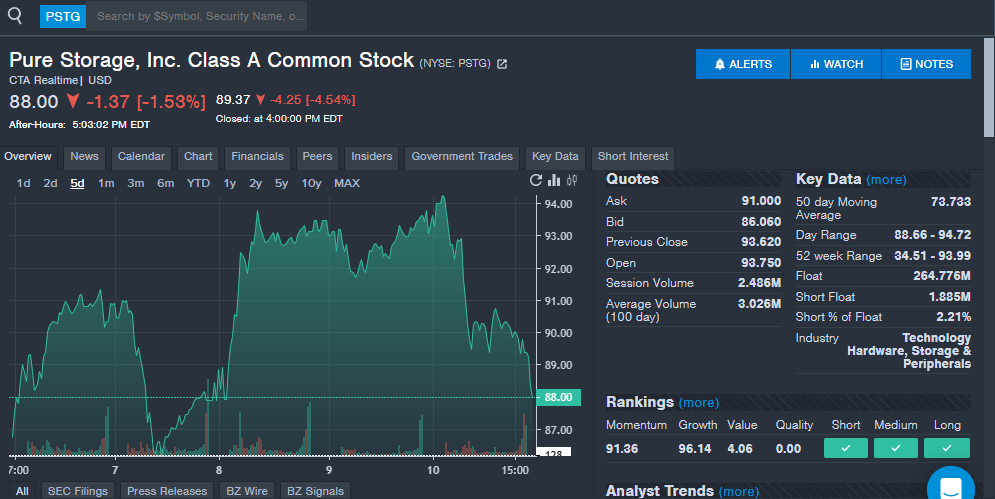This screenshot has height=499, width=995.
Task: Expand Analyst Trends with the more link
Action: point(738,491)
